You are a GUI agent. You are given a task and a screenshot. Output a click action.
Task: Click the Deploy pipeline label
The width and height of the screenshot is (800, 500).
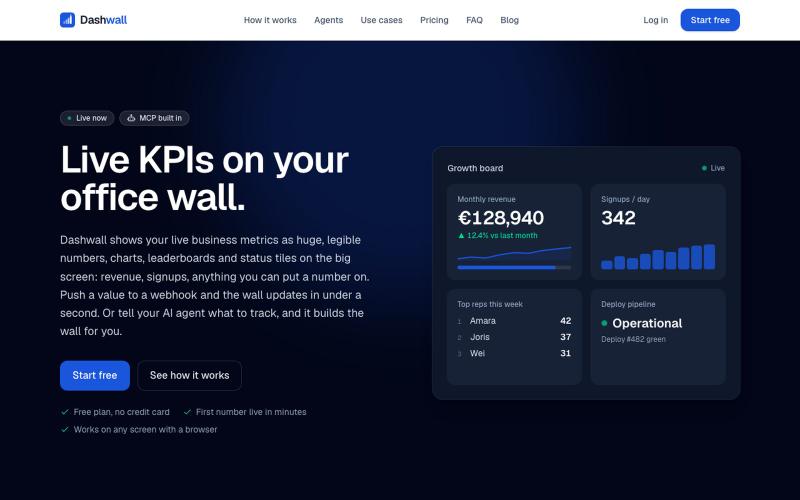point(628,304)
